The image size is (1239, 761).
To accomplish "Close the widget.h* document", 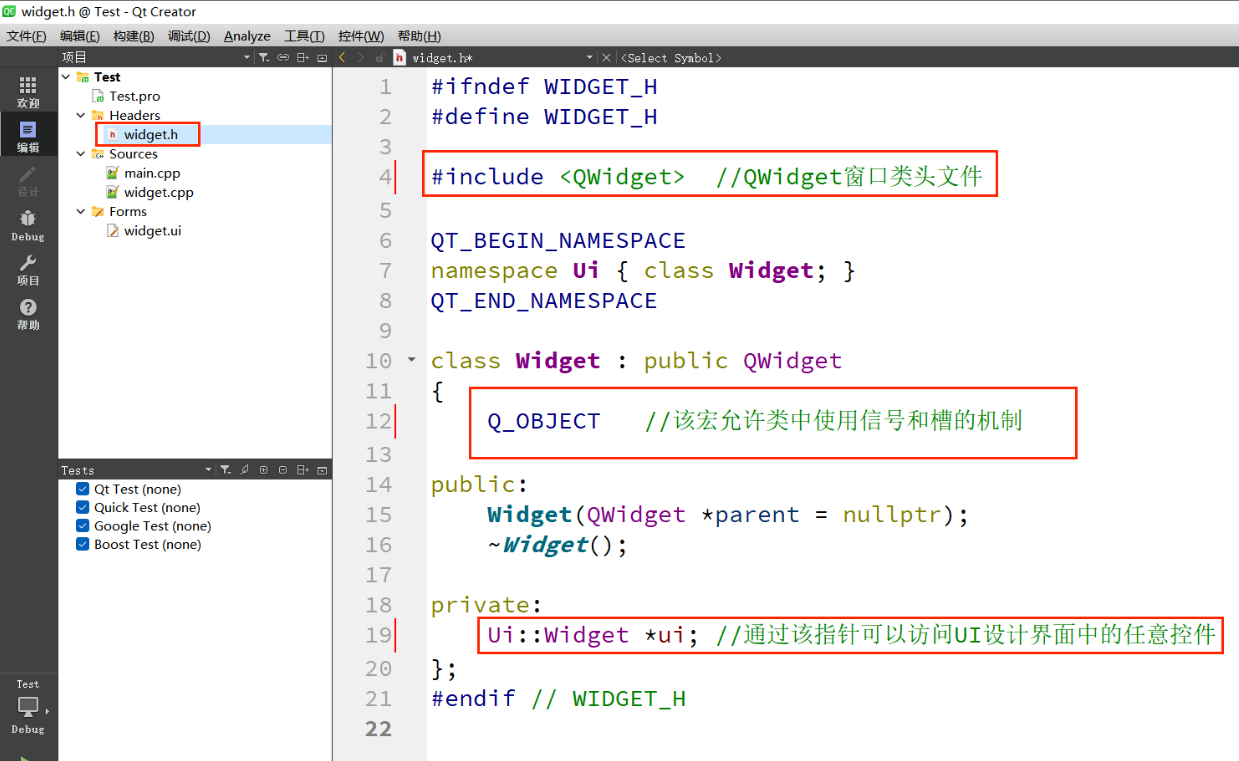I will click(x=607, y=58).
